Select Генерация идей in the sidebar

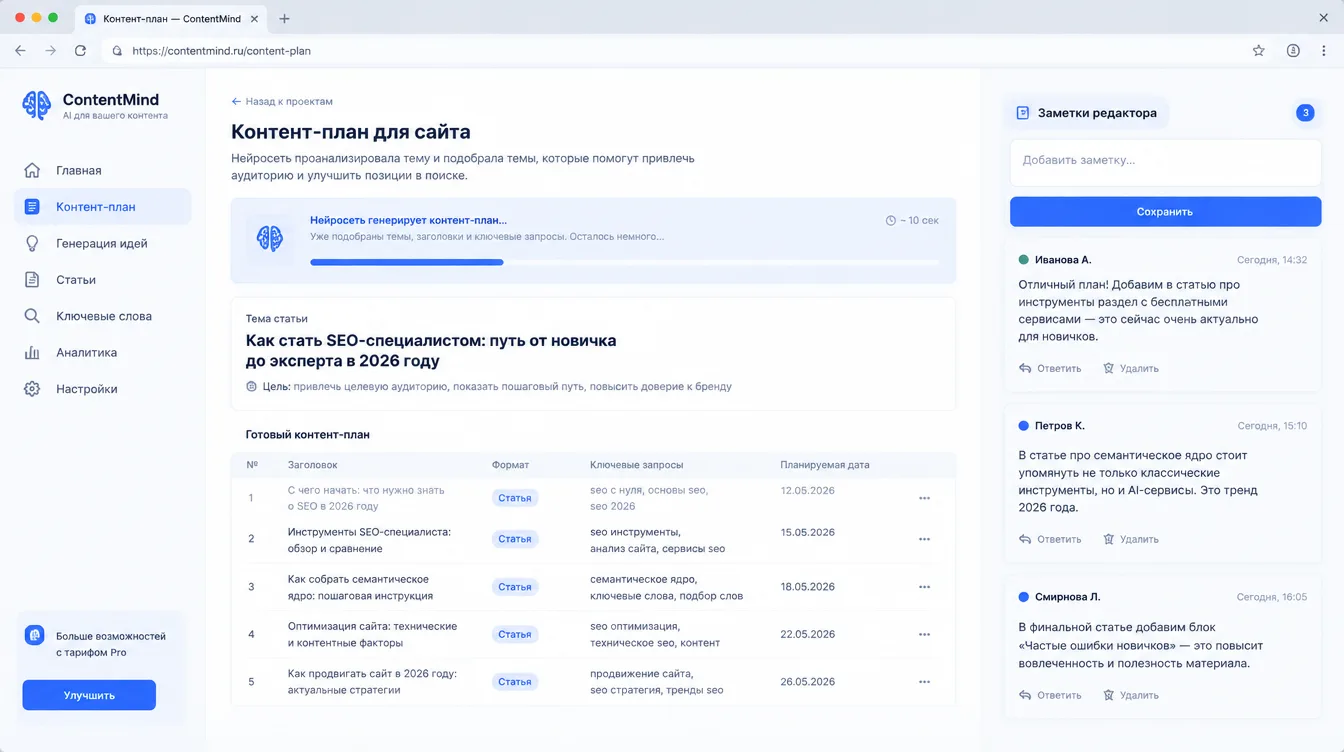tap(102, 243)
